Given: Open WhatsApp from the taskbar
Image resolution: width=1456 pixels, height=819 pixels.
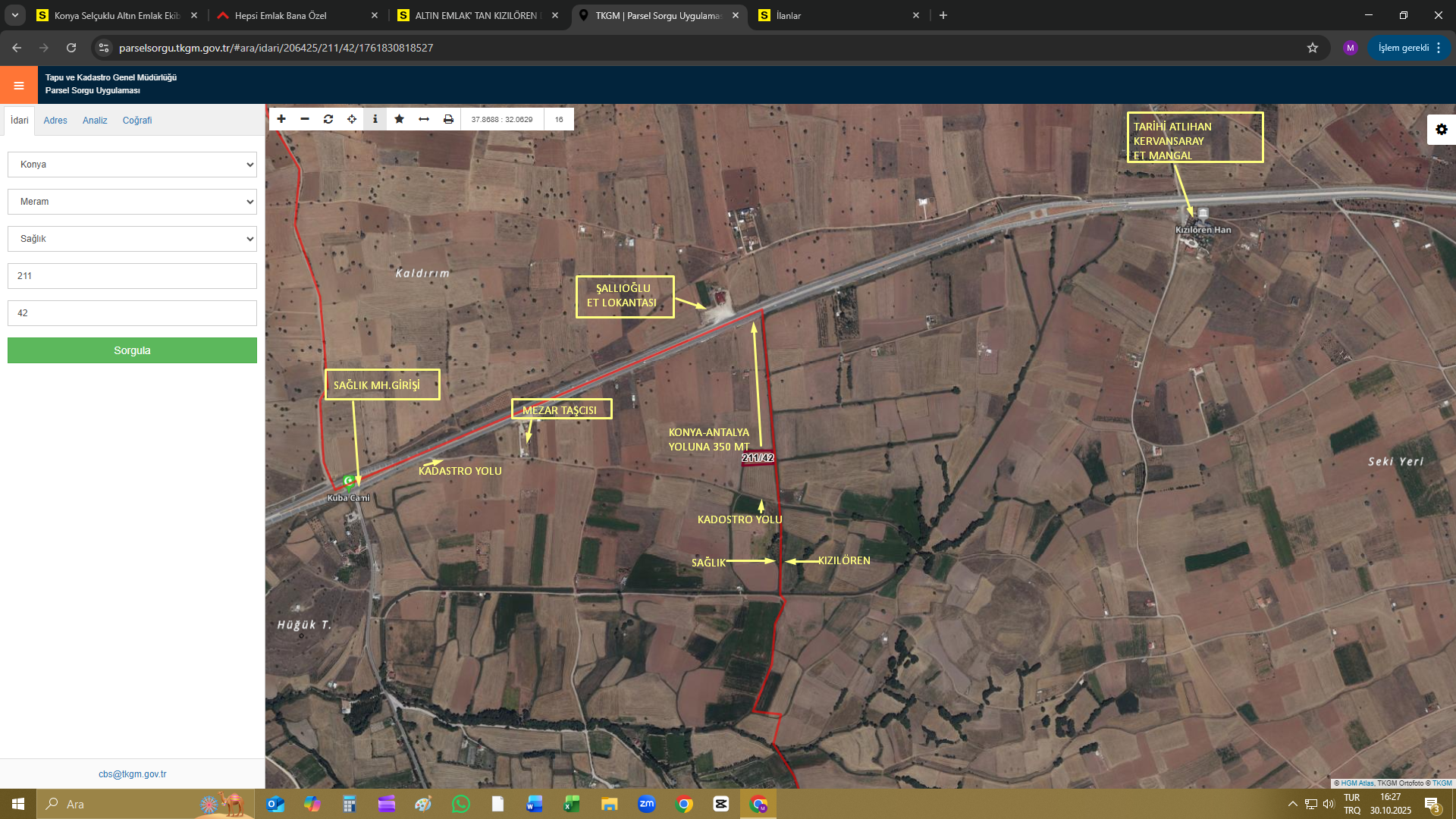Looking at the screenshot, I should (460, 804).
